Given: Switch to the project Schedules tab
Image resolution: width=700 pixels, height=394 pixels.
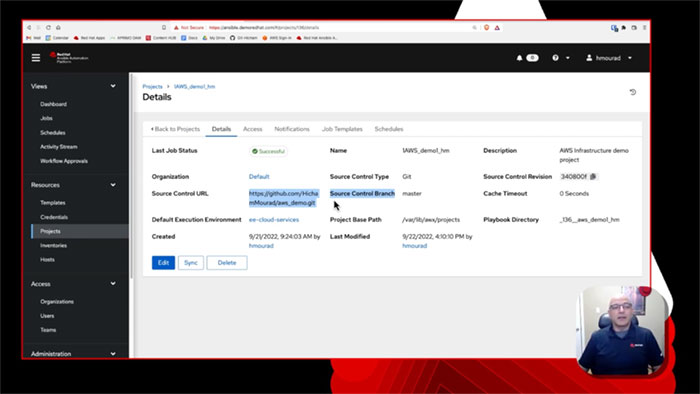Looking at the screenshot, I should click(389, 129).
